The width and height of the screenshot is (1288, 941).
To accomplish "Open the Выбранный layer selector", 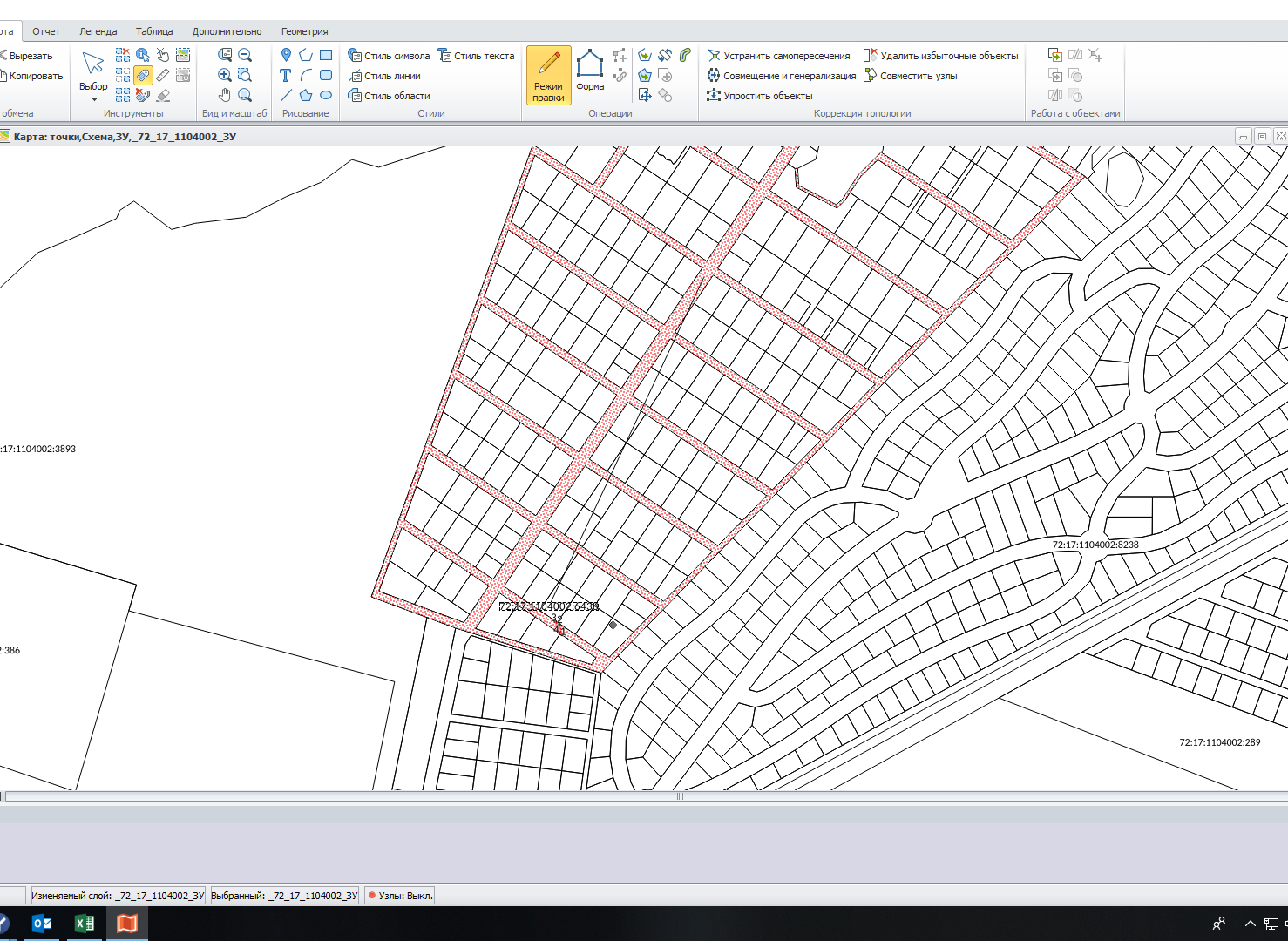I will 285,896.
